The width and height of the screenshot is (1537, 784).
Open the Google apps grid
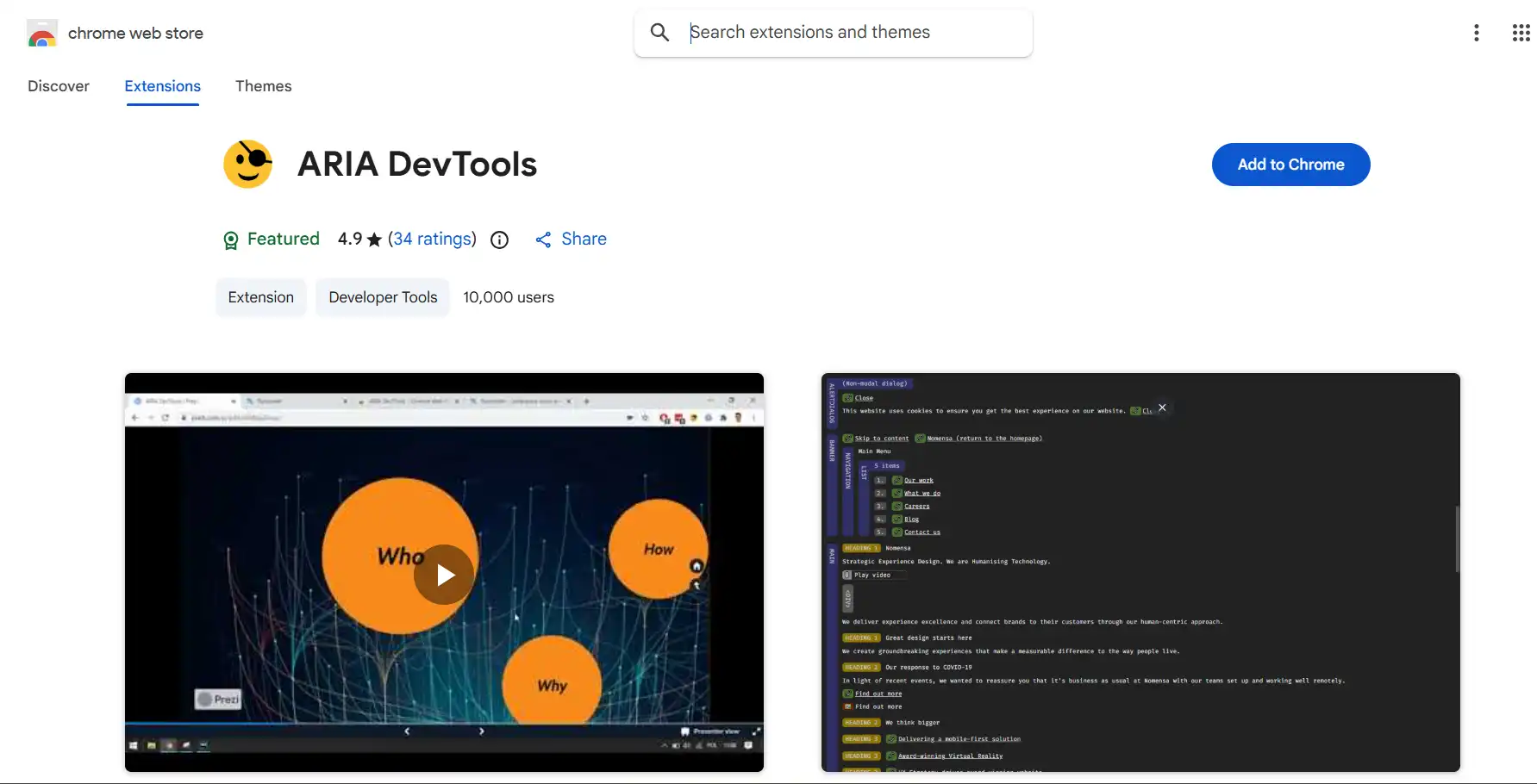1521,32
